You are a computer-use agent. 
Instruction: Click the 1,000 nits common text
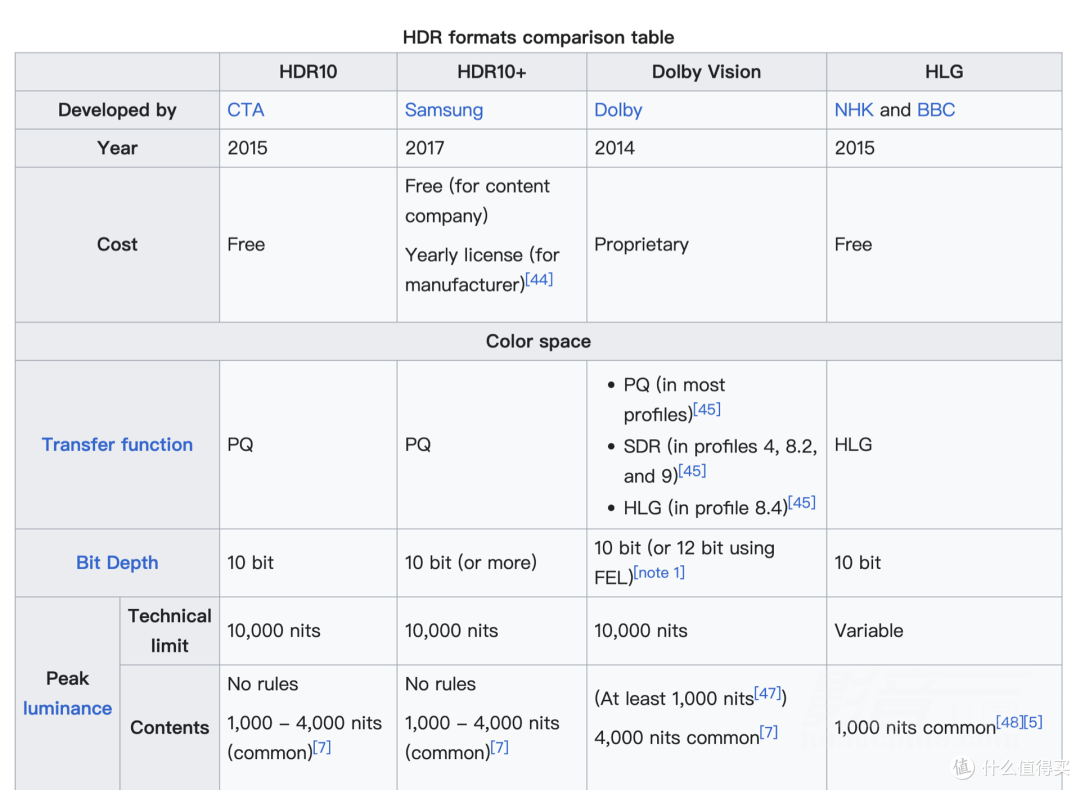click(x=915, y=728)
